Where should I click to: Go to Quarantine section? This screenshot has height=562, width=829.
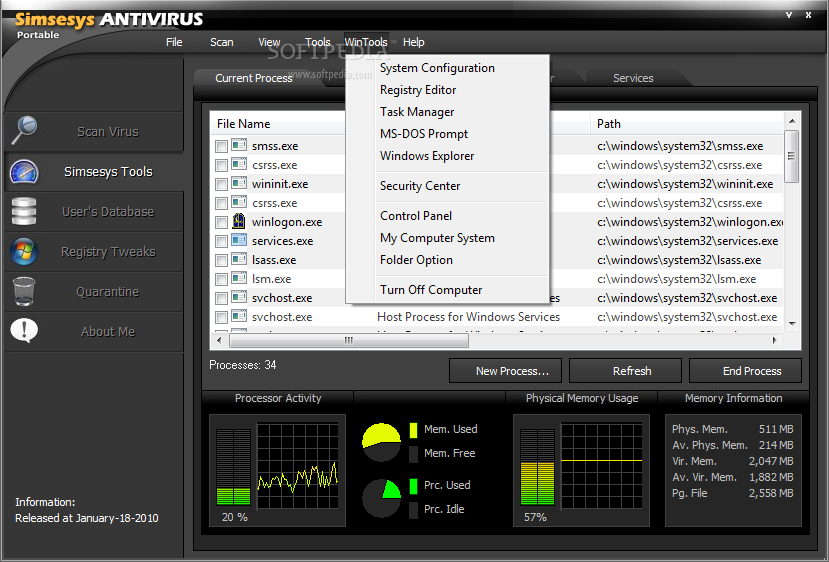[x=94, y=292]
